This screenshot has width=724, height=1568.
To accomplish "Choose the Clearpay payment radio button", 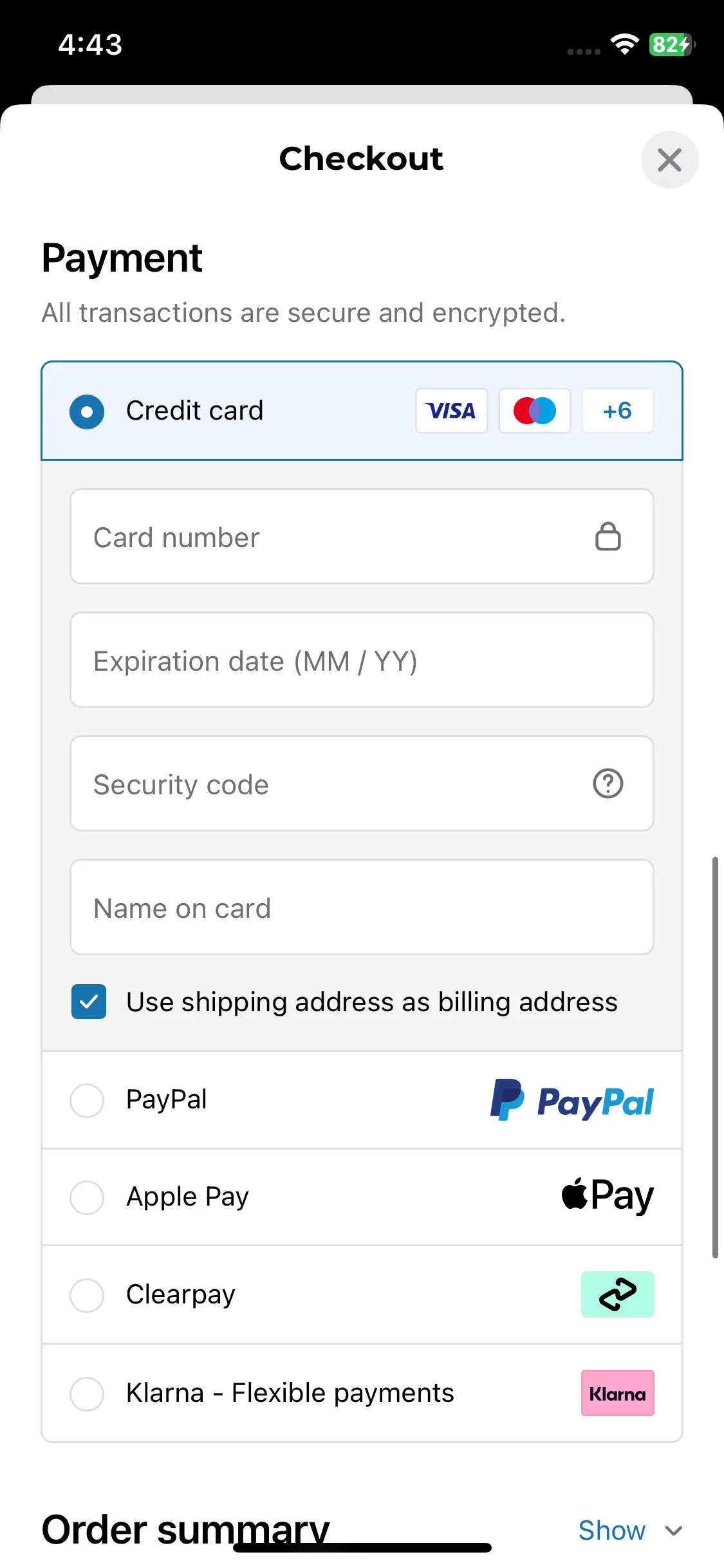I will click(87, 1295).
